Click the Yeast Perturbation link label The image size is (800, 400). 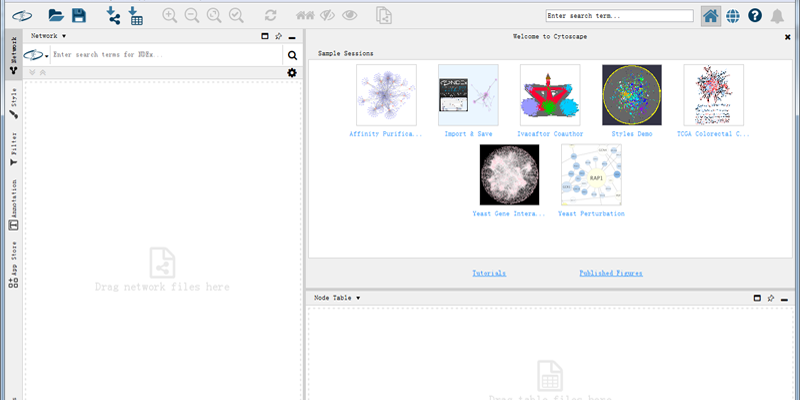pyautogui.click(x=591, y=214)
